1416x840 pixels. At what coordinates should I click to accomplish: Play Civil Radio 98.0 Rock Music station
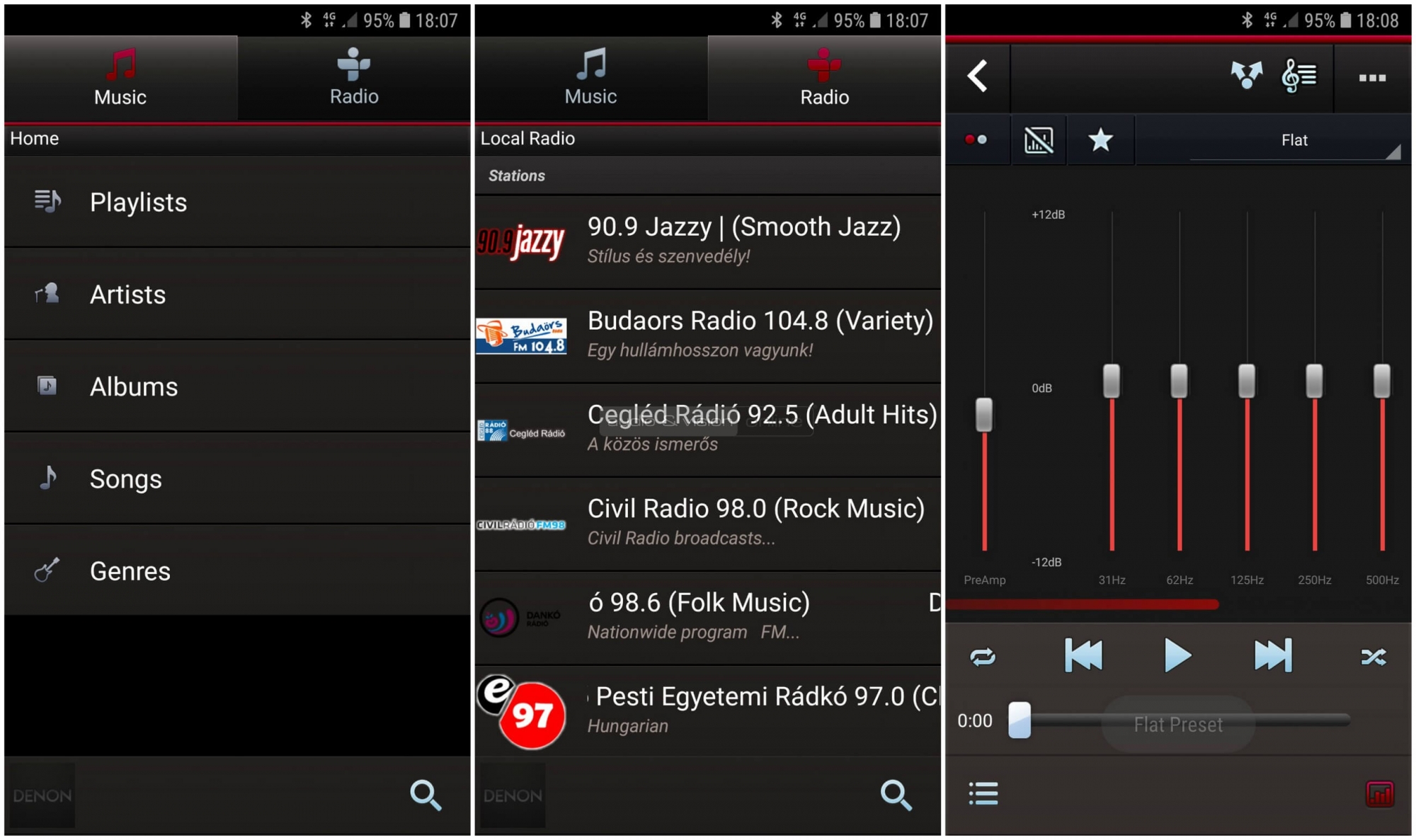(708, 524)
